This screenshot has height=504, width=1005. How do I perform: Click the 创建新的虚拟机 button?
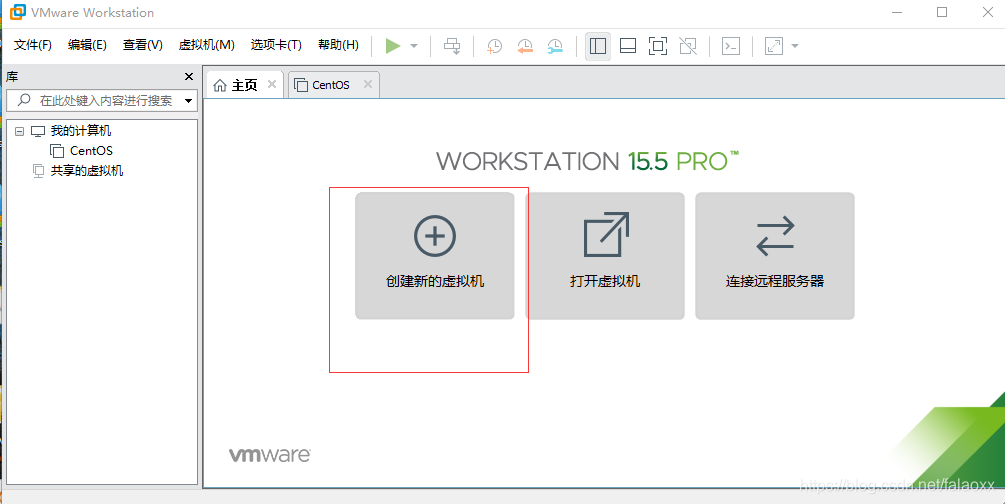coord(435,255)
